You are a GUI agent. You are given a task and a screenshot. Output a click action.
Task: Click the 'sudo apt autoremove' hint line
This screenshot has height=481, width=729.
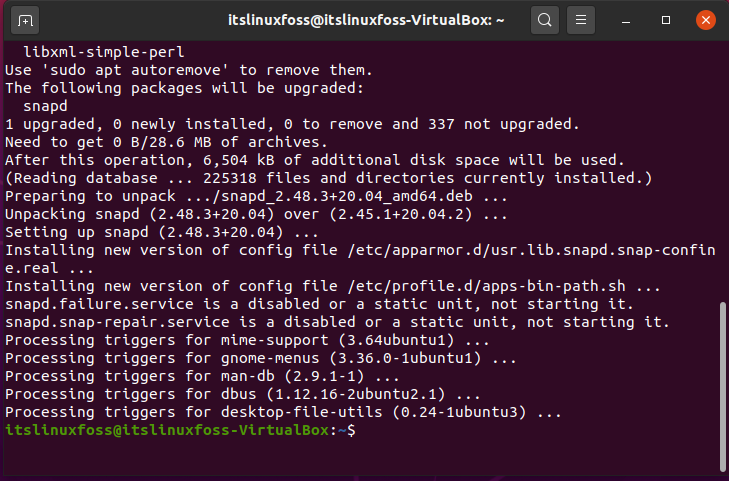tap(189, 70)
